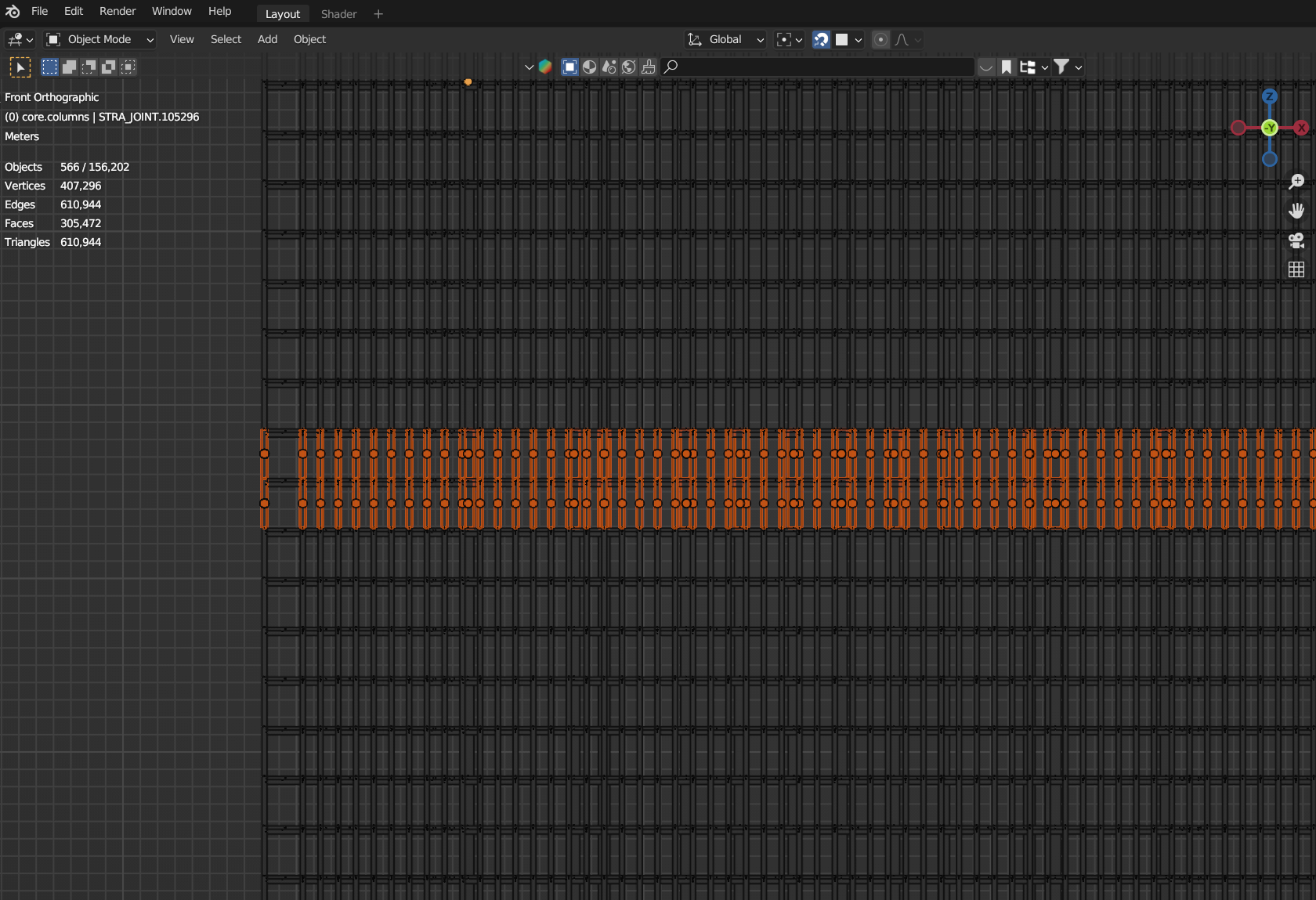Open the Object menu in viewport header
Image resolution: width=1316 pixels, height=900 pixels.
tap(309, 39)
